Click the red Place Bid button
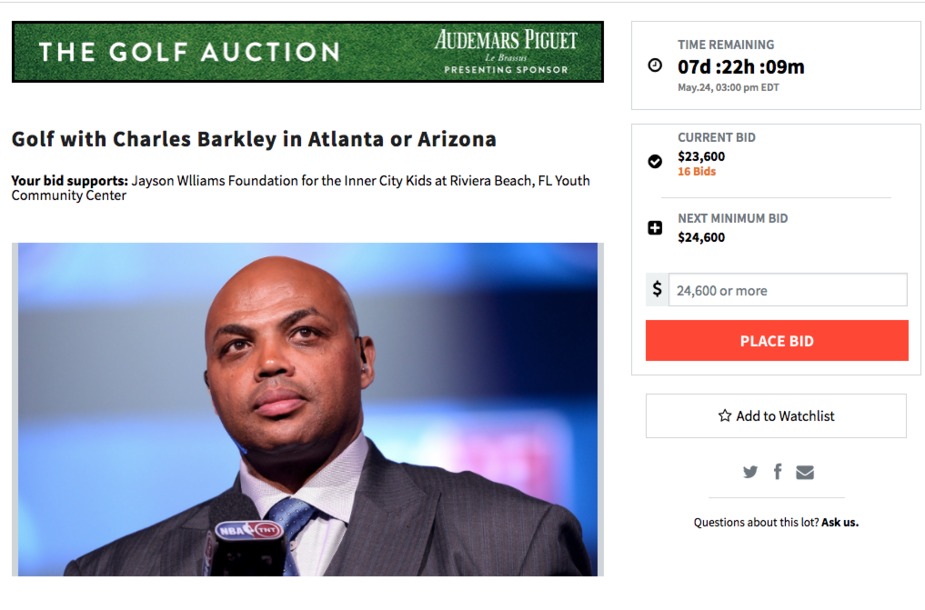 tap(777, 340)
